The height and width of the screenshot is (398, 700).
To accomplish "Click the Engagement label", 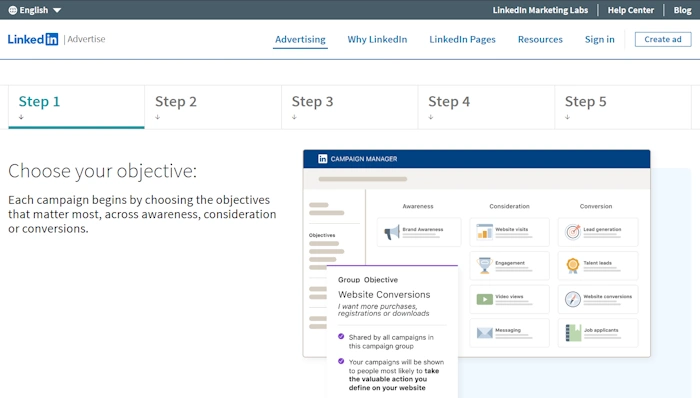I will [510, 263].
